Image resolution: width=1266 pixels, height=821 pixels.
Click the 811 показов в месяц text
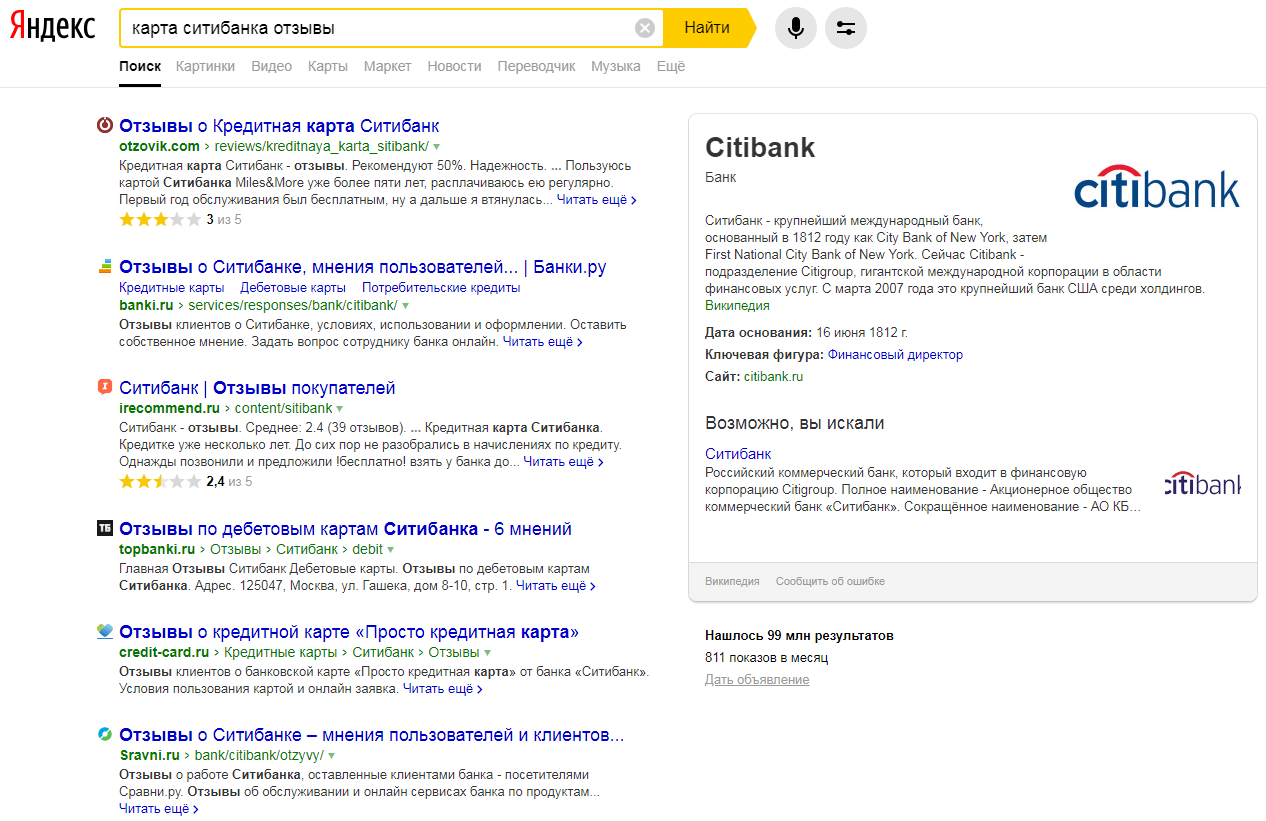tap(766, 658)
